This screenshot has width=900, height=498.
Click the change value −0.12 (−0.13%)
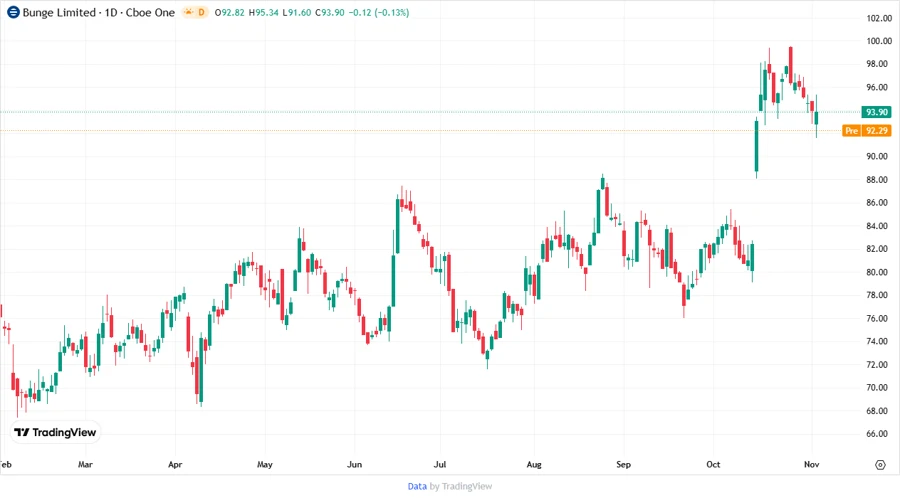coord(379,12)
